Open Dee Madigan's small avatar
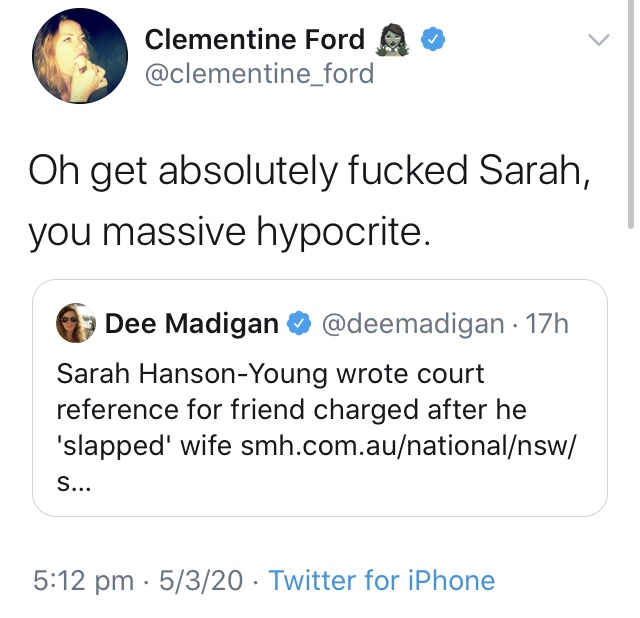 point(76,323)
